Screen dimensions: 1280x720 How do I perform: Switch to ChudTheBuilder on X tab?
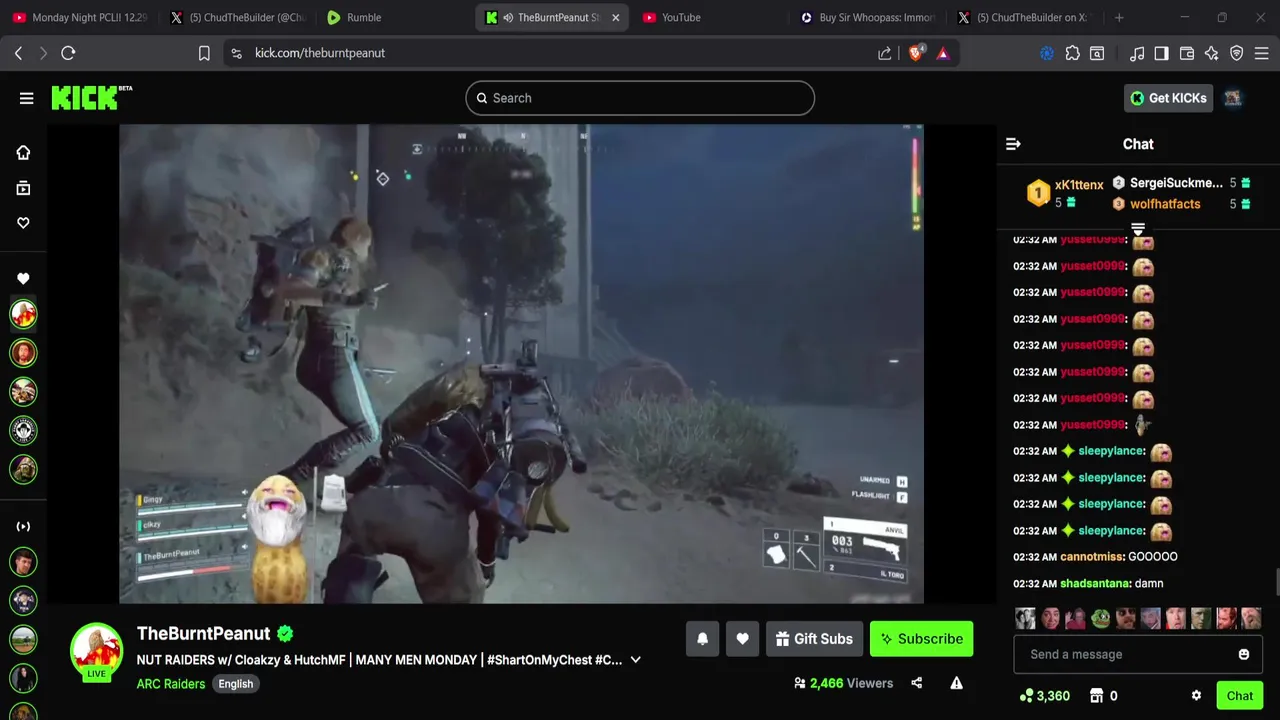(x=1025, y=17)
